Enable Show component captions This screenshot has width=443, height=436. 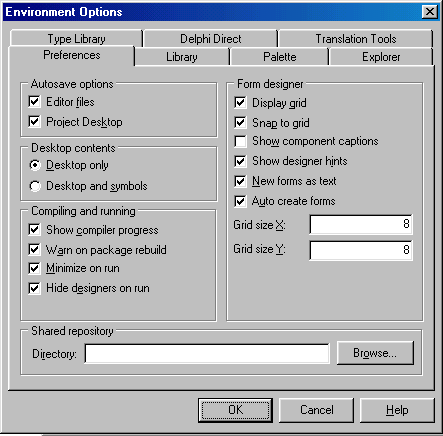pos(240,141)
